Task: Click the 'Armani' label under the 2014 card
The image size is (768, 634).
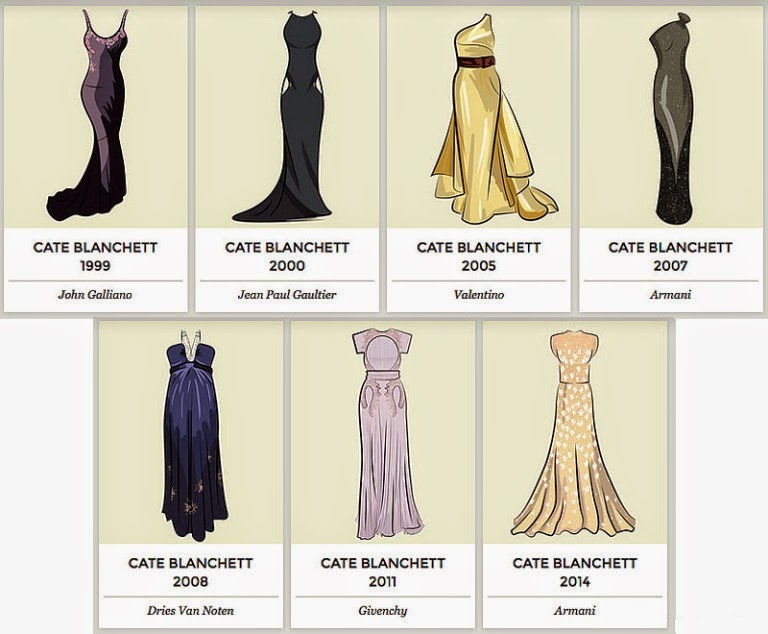Action: click(x=575, y=610)
